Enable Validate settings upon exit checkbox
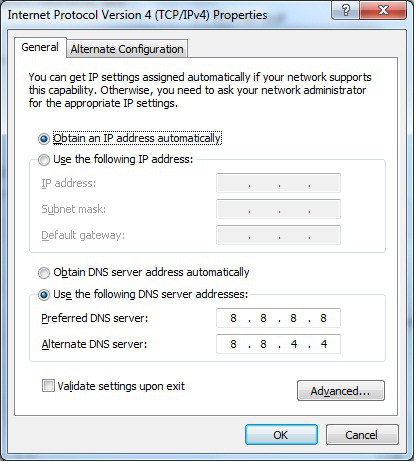Image resolution: width=416 pixels, height=462 pixels. click(48, 386)
